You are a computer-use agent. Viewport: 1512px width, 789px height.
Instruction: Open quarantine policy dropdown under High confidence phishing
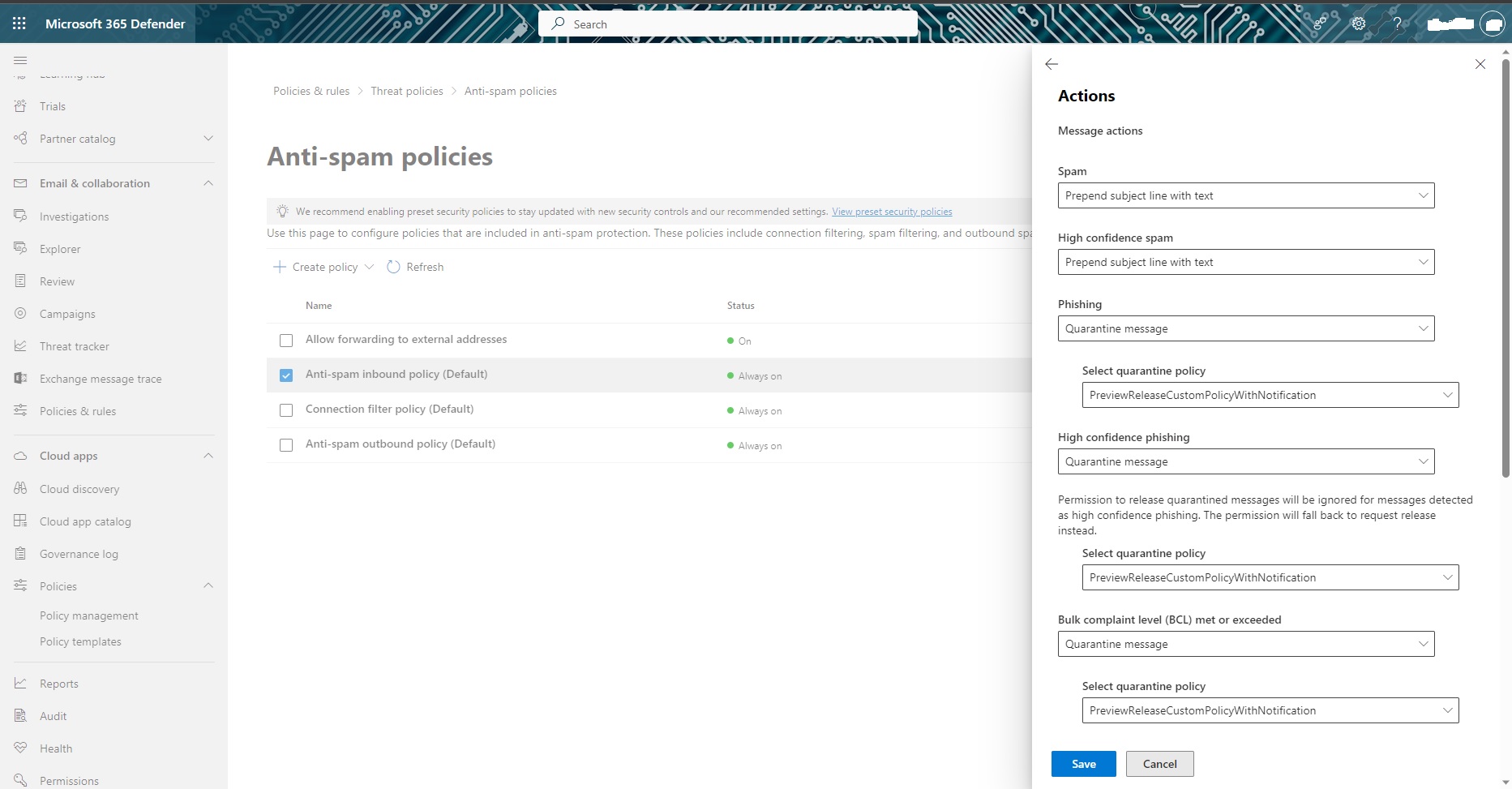(x=1270, y=577)
